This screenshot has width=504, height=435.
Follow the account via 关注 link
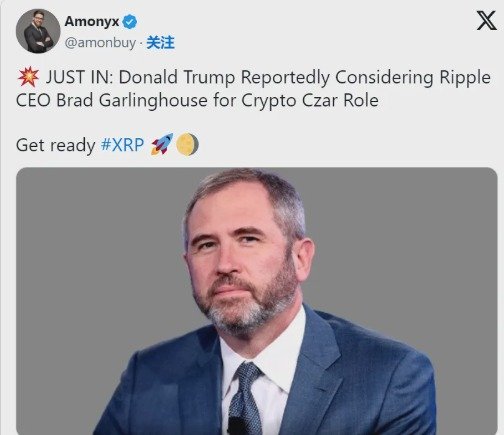click(x=160, y=43)
